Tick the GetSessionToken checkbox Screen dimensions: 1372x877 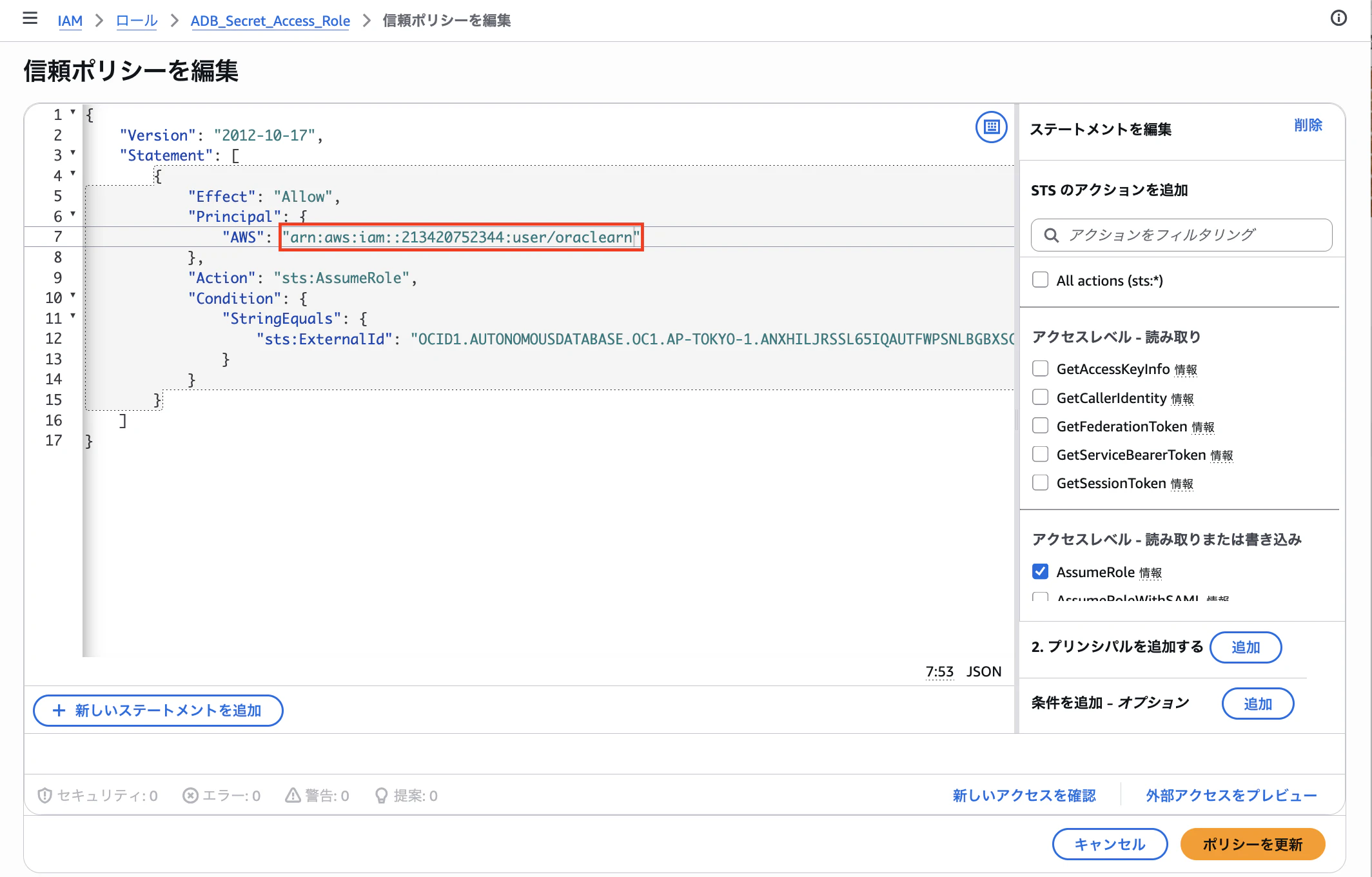pos(1040,482)
